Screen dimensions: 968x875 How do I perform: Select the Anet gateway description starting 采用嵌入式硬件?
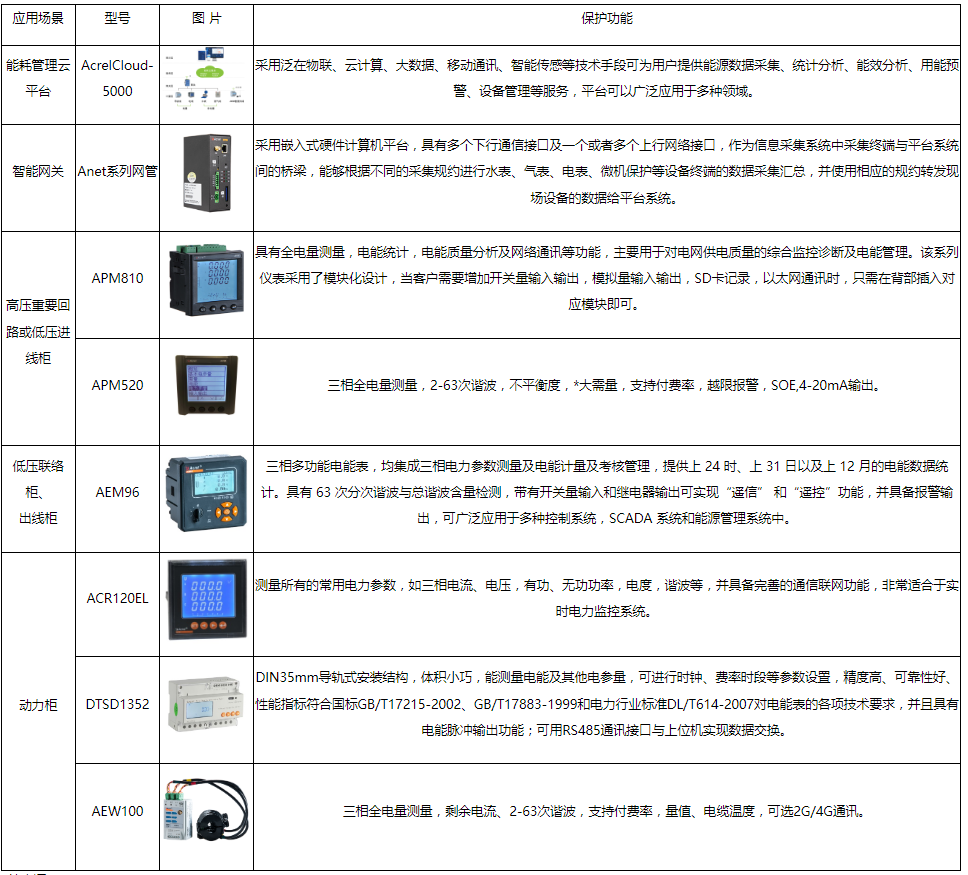[607, 172]
